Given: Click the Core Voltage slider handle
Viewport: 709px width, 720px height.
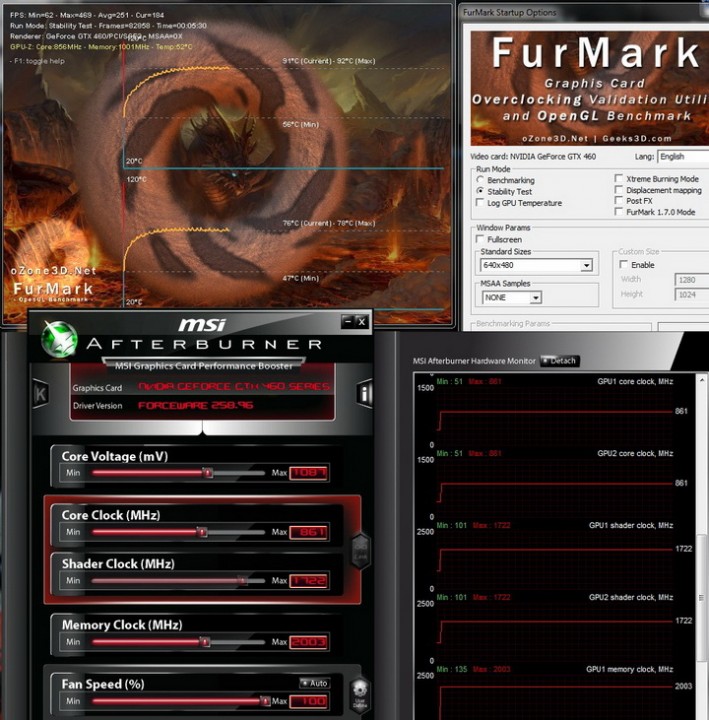Looking at the screenshot, I should click(208, 472).
